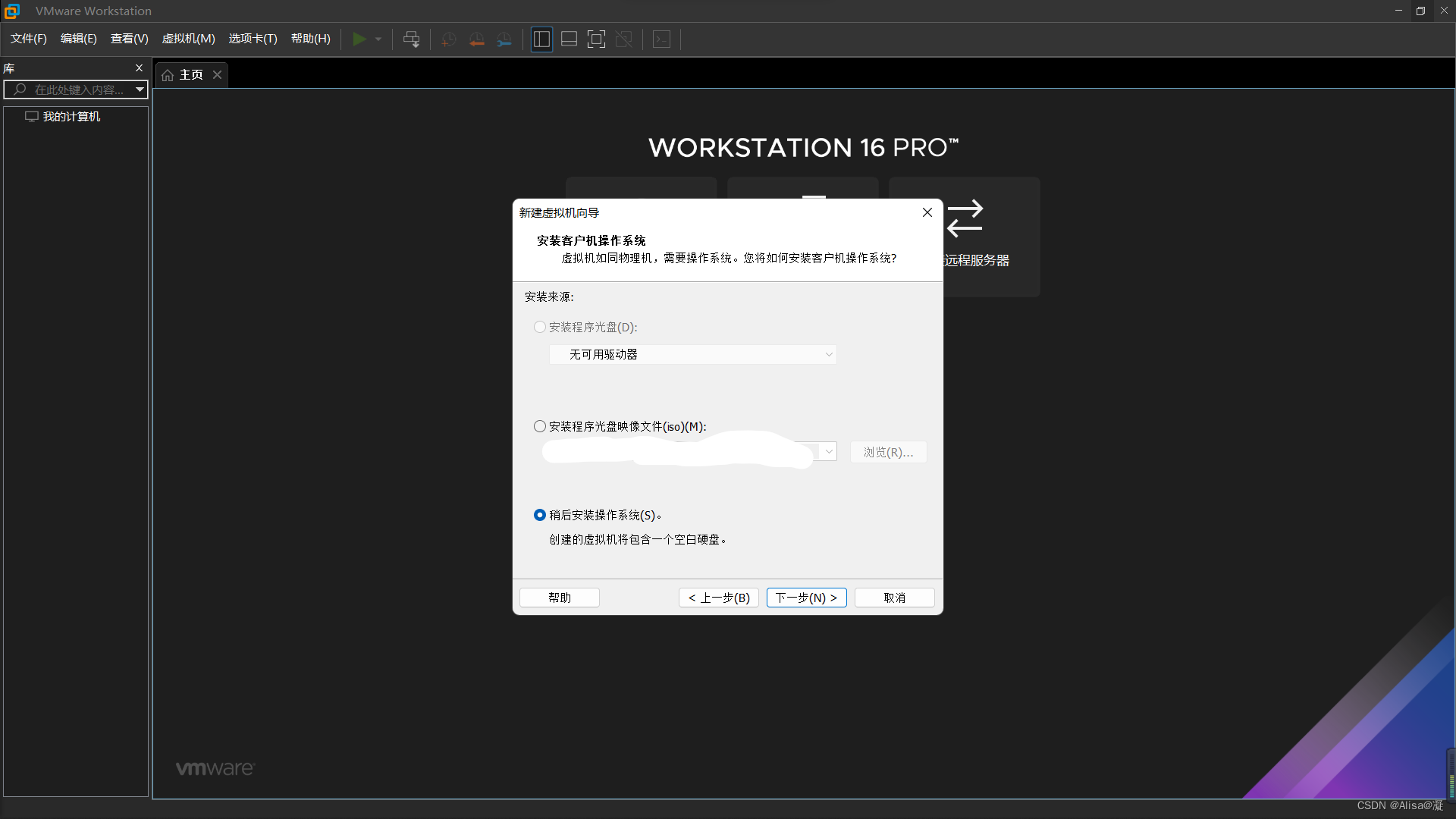Enter full screen mode icon
Screen dimensions: 1456x819
(597, 39)
